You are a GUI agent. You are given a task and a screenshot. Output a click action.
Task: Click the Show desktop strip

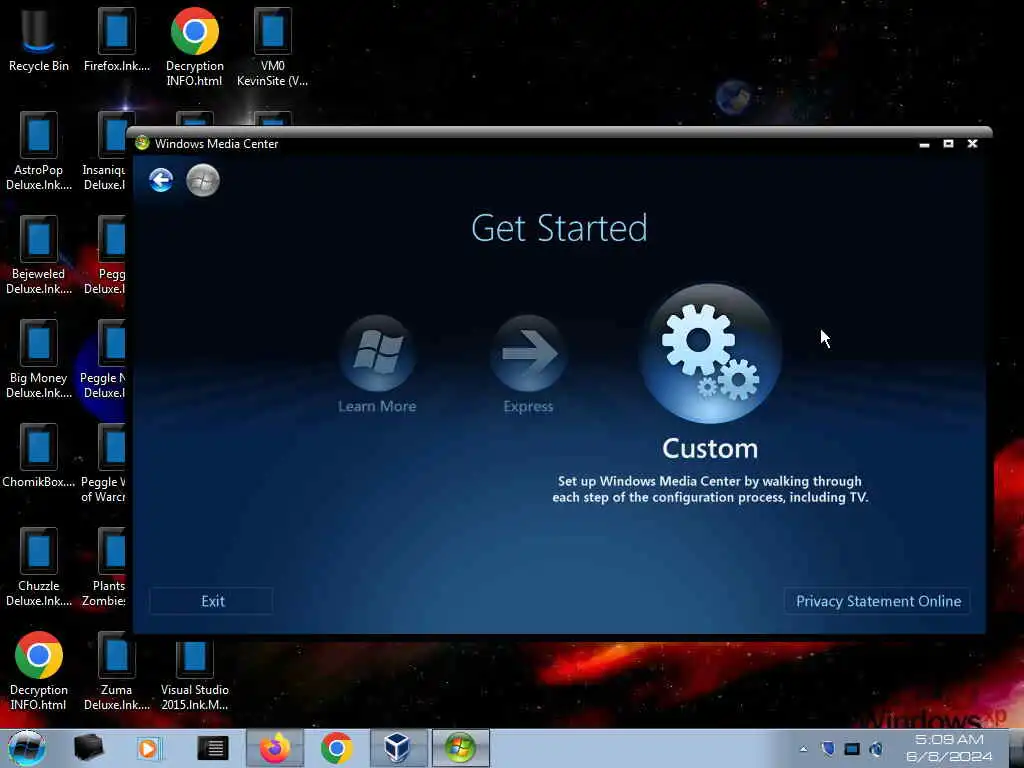(1016, 748)
